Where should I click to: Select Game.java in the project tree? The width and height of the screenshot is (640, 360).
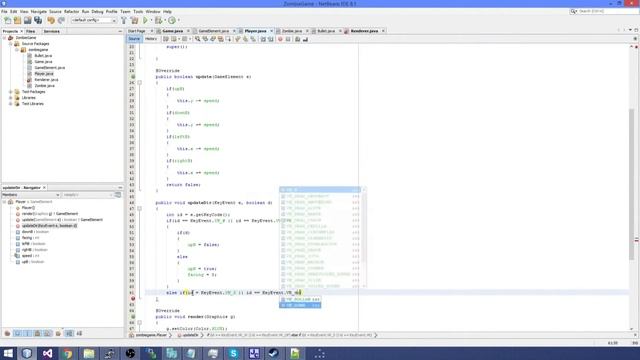click(x=43, y=62)
